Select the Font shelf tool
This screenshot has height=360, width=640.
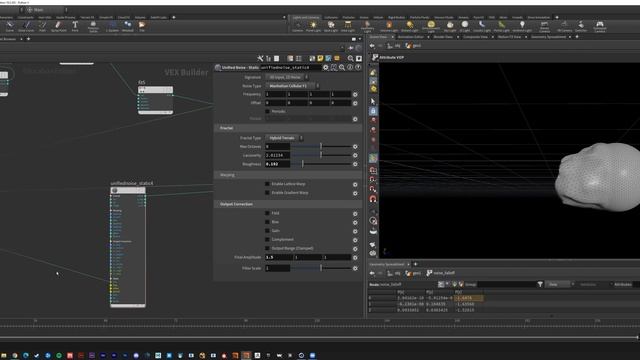(75, 27)
